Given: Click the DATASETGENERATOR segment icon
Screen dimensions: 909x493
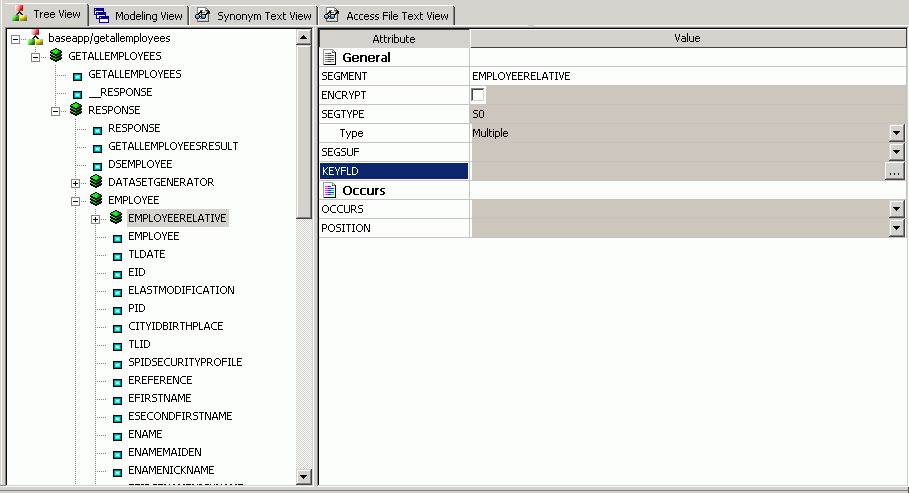Looking at the screenshot, I should (96, 182).
